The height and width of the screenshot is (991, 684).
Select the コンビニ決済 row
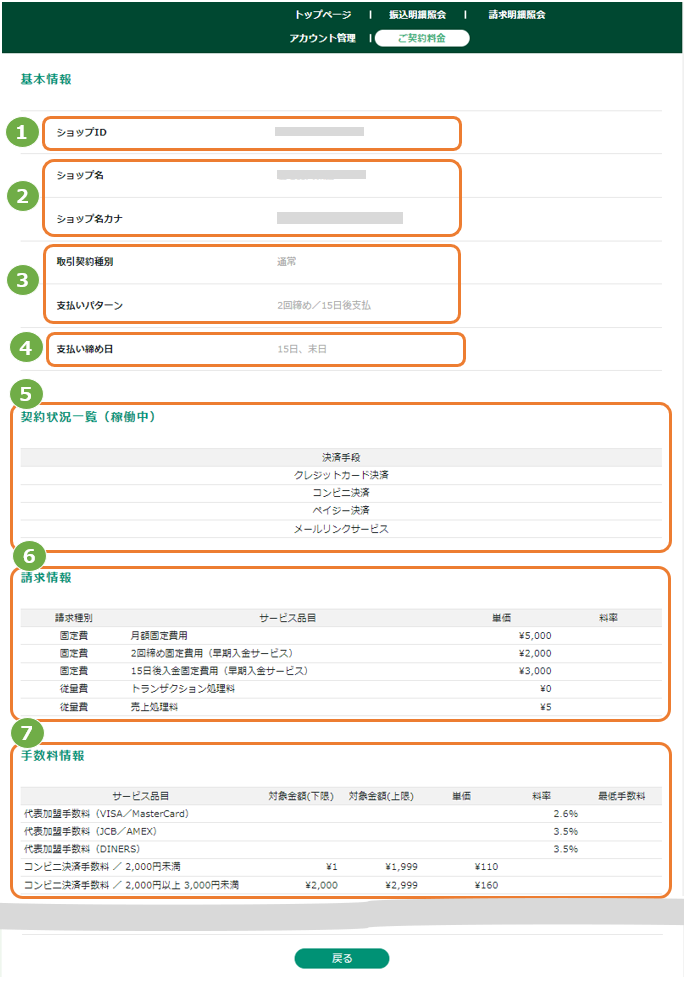click(x=341, y=492)
